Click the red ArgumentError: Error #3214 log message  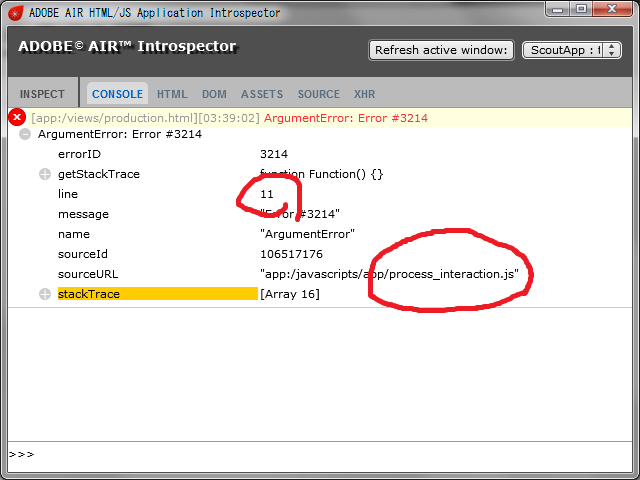(346, 118)
